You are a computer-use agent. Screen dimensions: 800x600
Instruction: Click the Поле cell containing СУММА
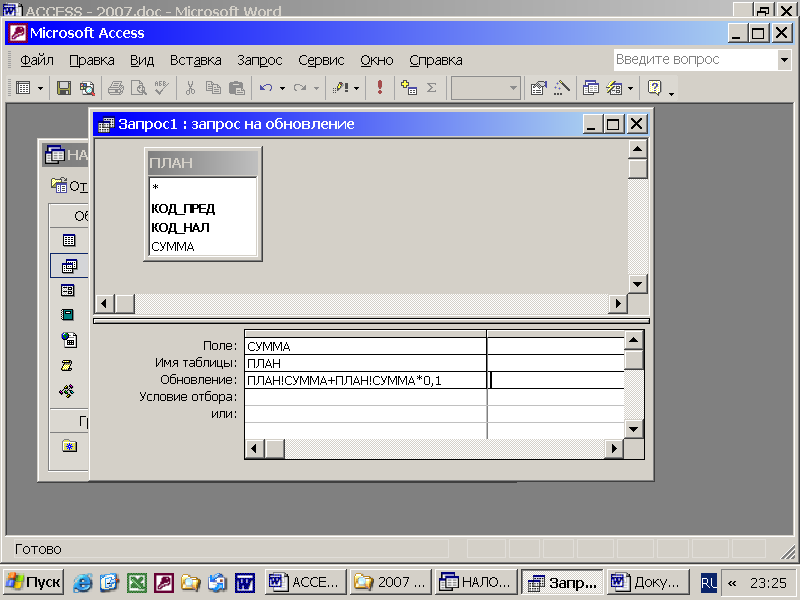click(x=365, y=346)
